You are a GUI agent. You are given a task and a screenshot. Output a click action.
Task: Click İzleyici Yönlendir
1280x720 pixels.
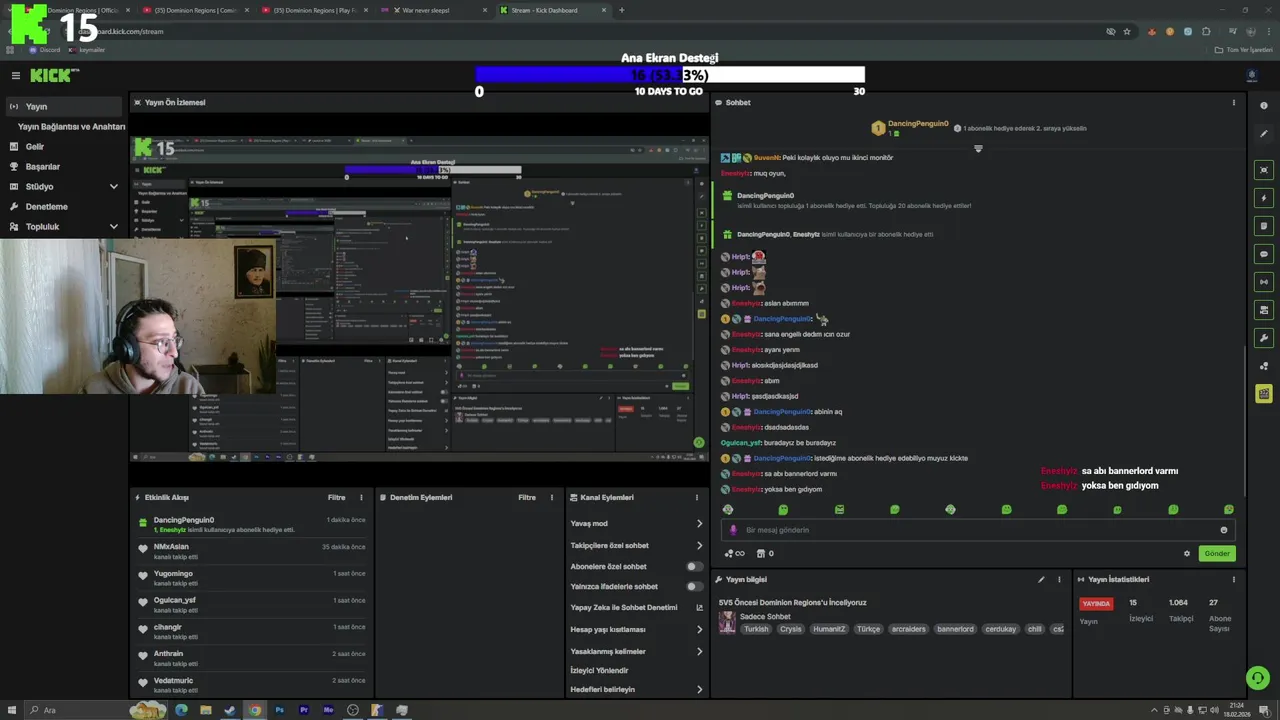coord(600,670)
